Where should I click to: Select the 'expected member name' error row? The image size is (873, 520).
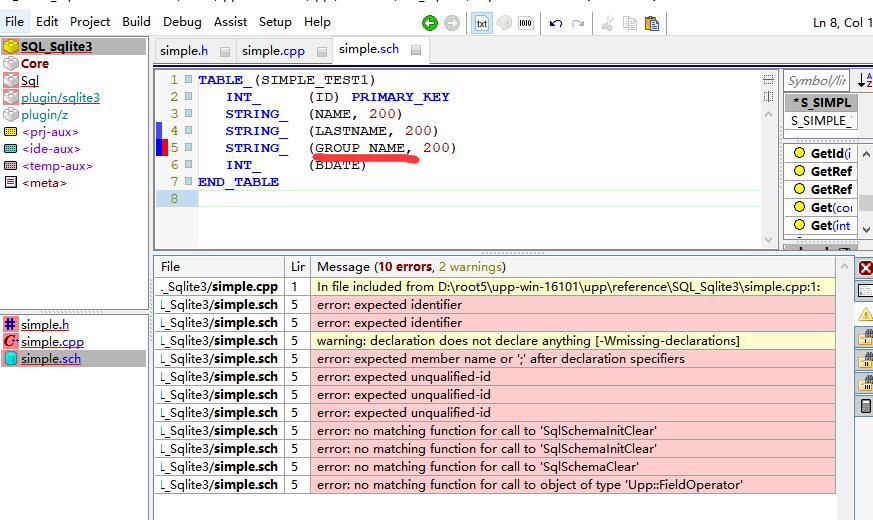point(500,359)
